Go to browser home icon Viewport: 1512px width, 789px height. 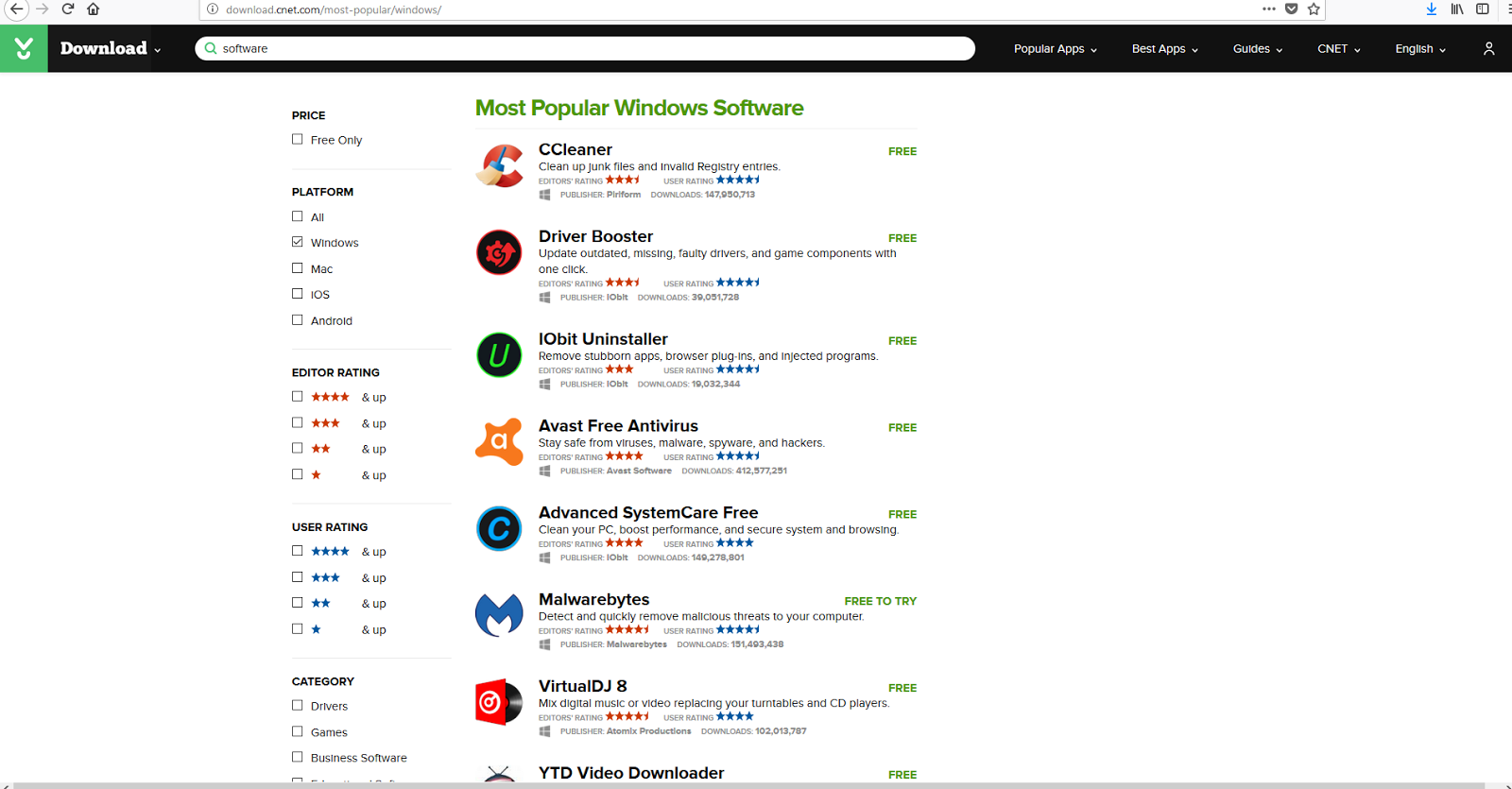93,9
